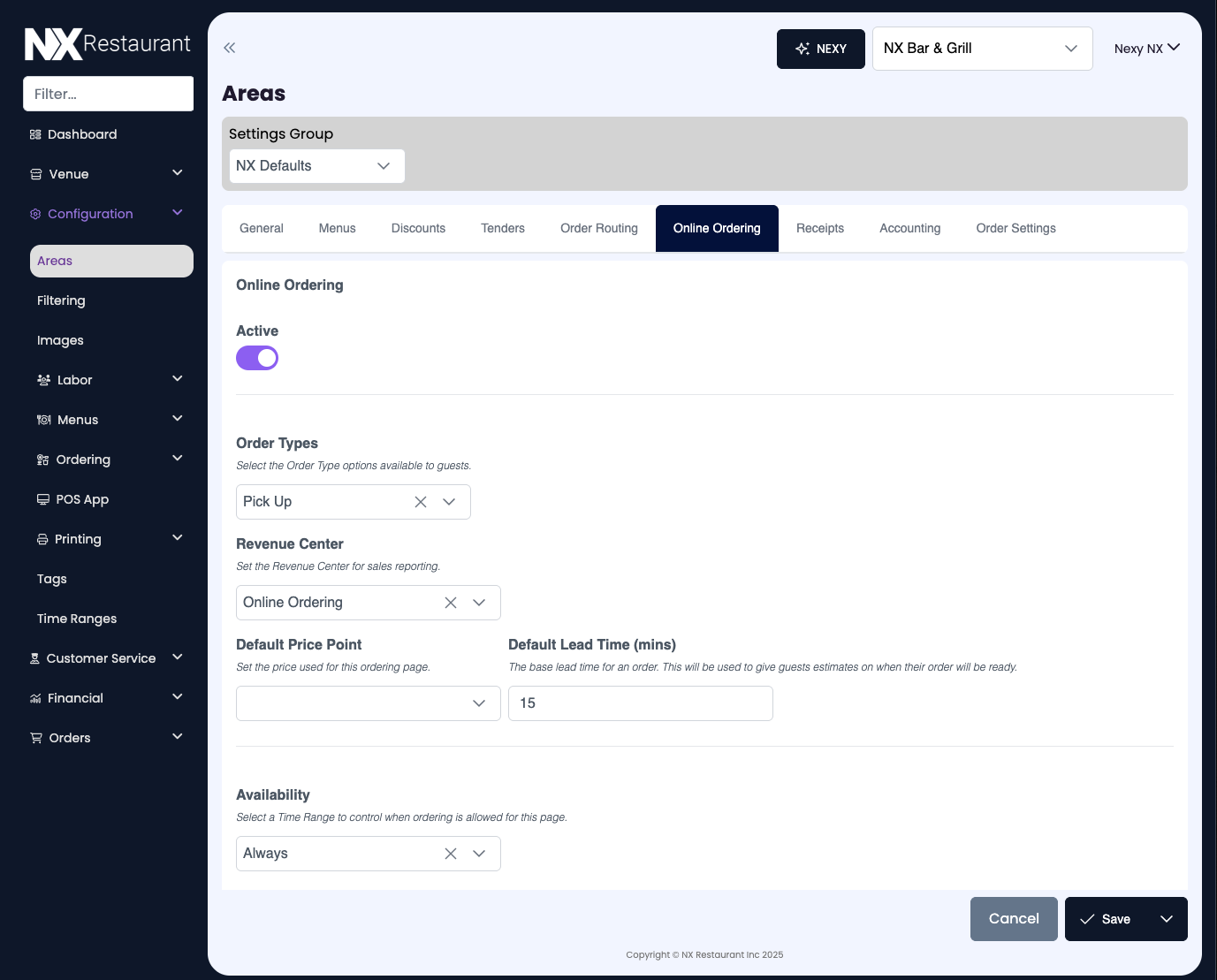1217x980 pixels.
Task: Click the POS App monitor icon
Action: click(x=43, y=498)
